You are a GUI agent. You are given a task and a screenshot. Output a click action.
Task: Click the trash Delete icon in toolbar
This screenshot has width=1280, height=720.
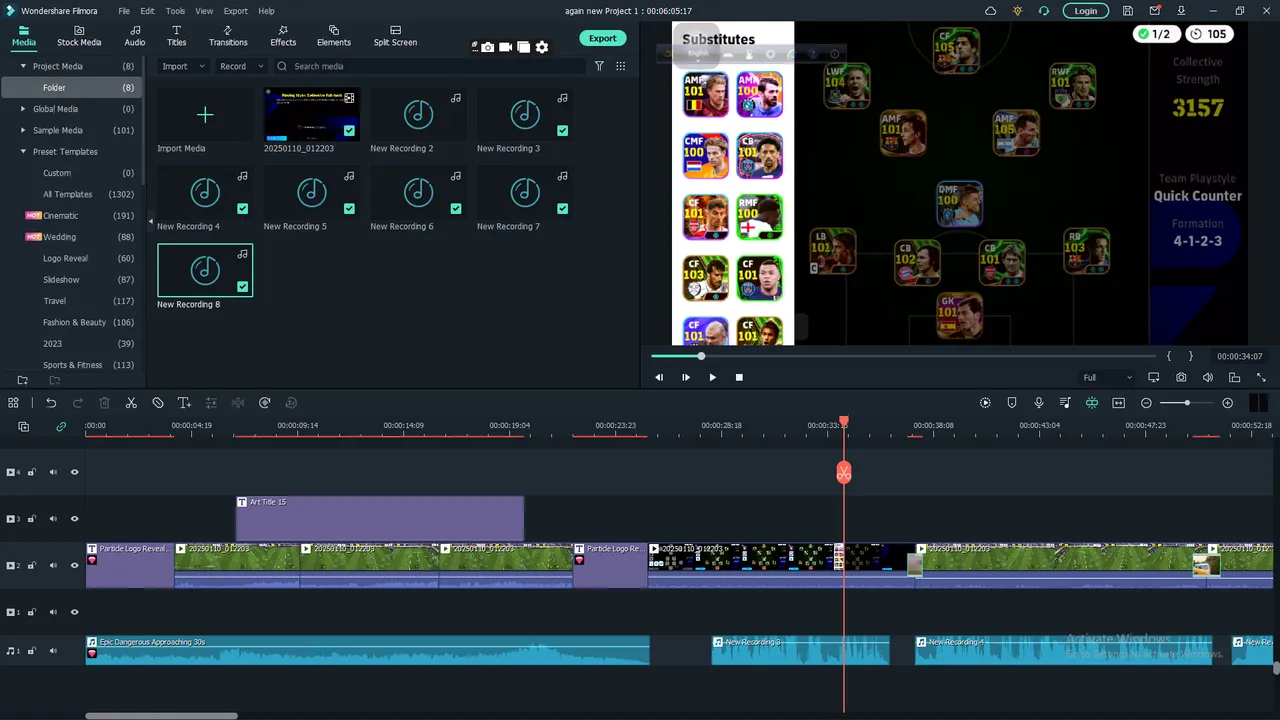point(104,403)
